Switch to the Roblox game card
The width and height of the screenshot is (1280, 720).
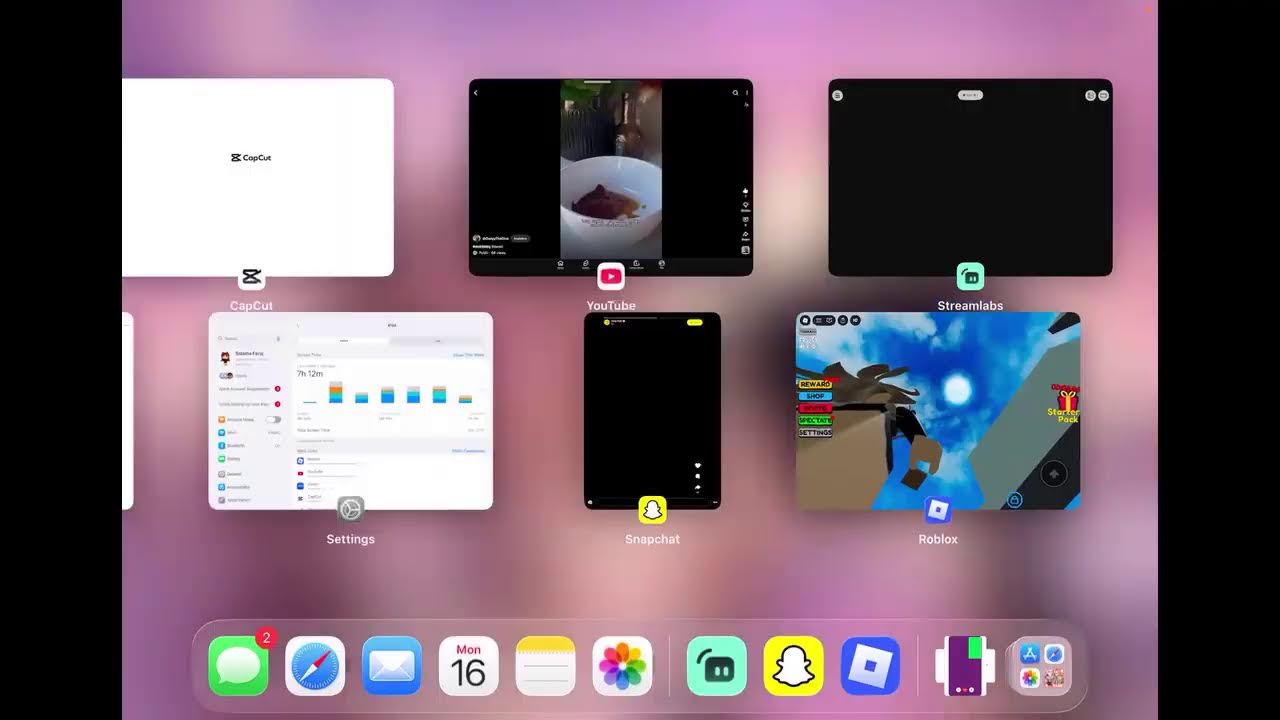[938, 411]
